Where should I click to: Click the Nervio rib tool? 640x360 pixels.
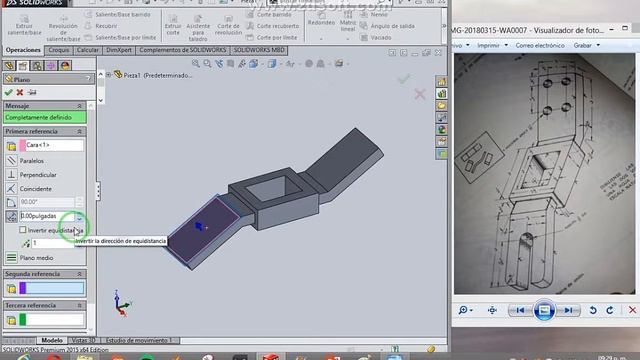click(374, 15)
